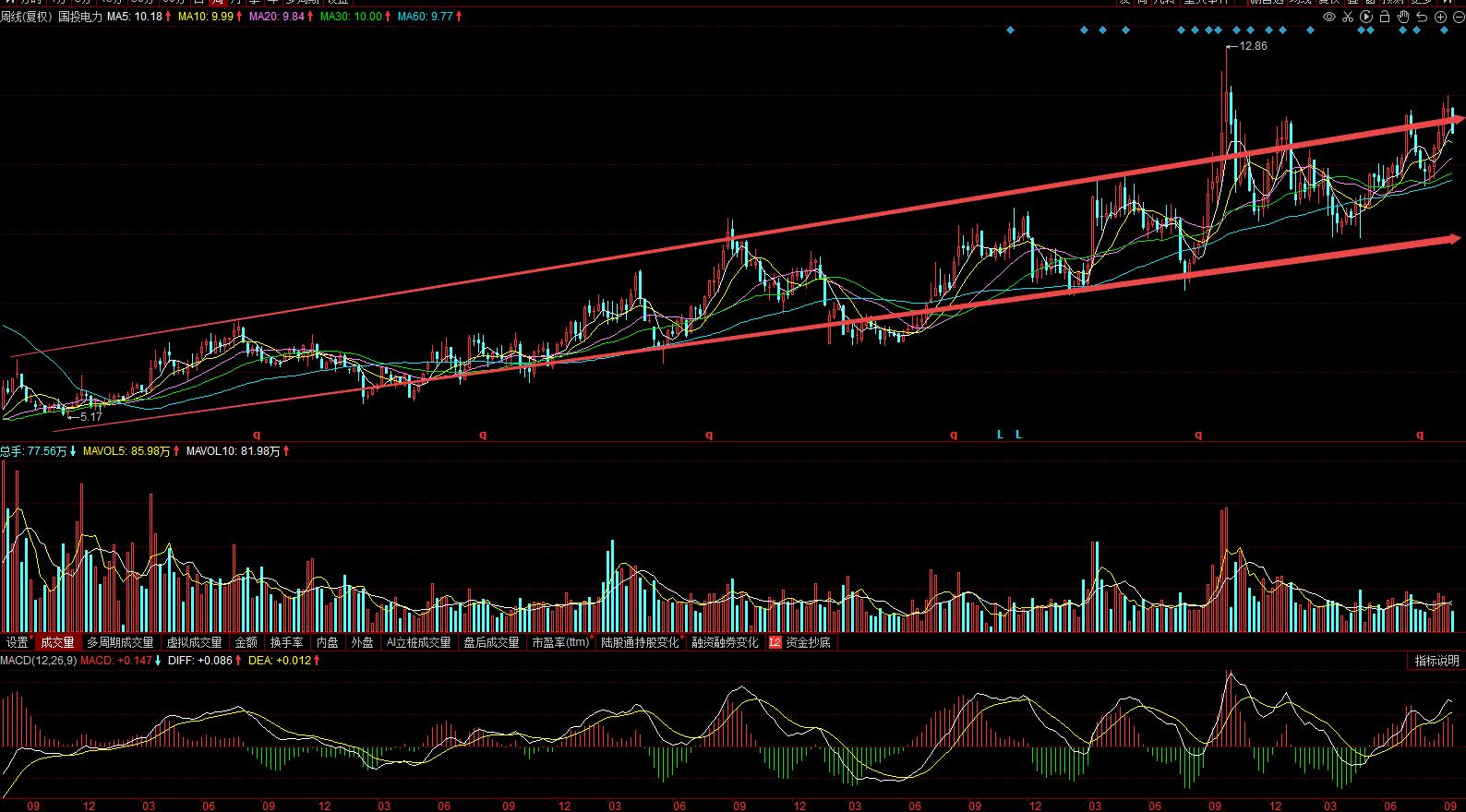Click the DEA: +0.012 value
Viewport: 1466px width, 812px height.
[279, 661]
